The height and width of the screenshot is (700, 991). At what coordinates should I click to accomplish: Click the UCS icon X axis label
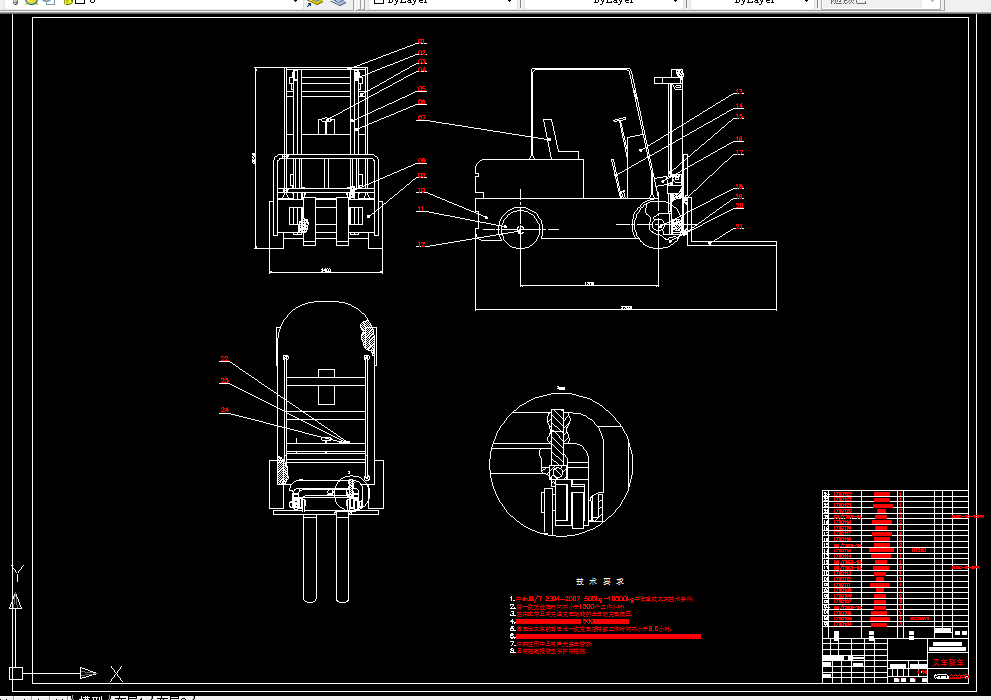116,674
